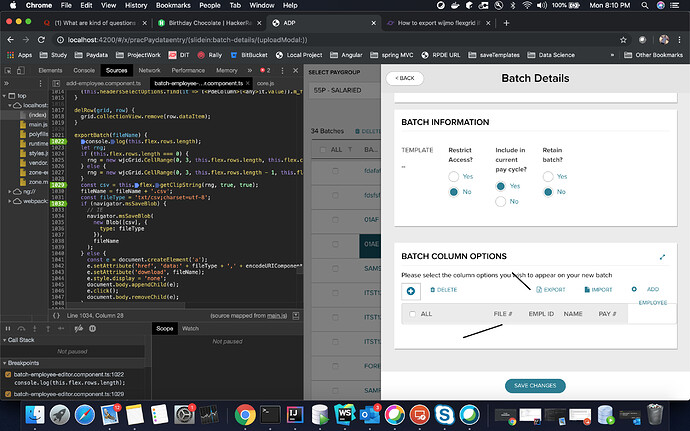Open the DevTools three-dot customize menu

pos(283,70)
